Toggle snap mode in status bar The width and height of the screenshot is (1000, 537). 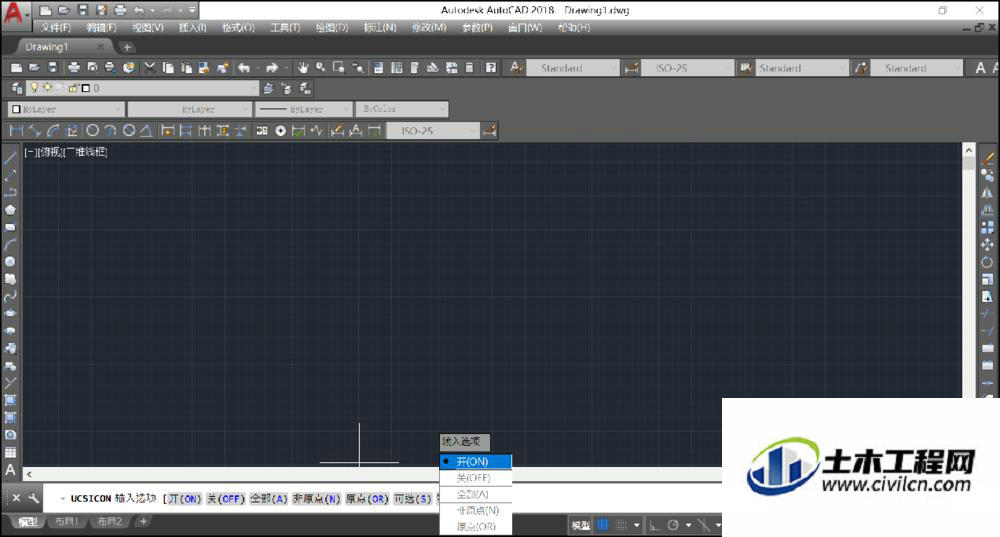point(621,526)
